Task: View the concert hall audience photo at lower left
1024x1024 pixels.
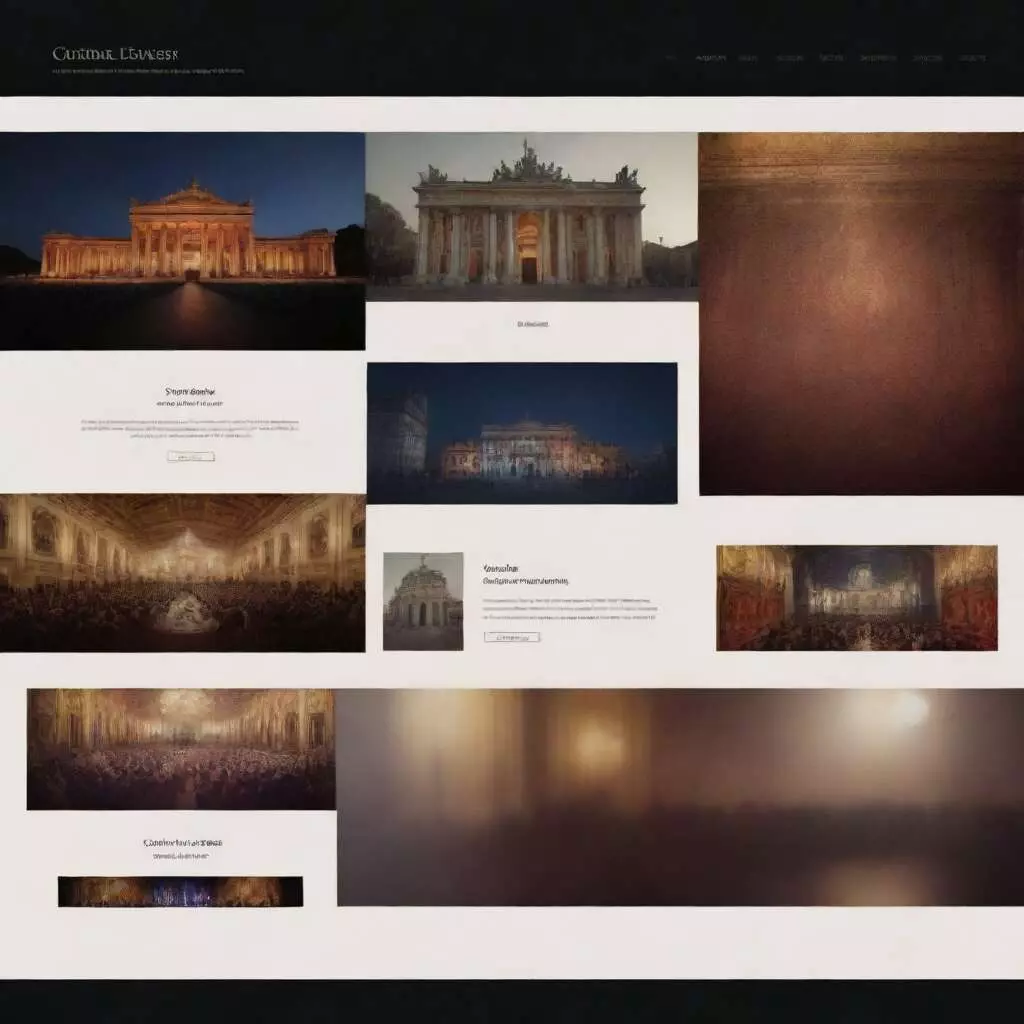Action: click(x=181, y=749)
